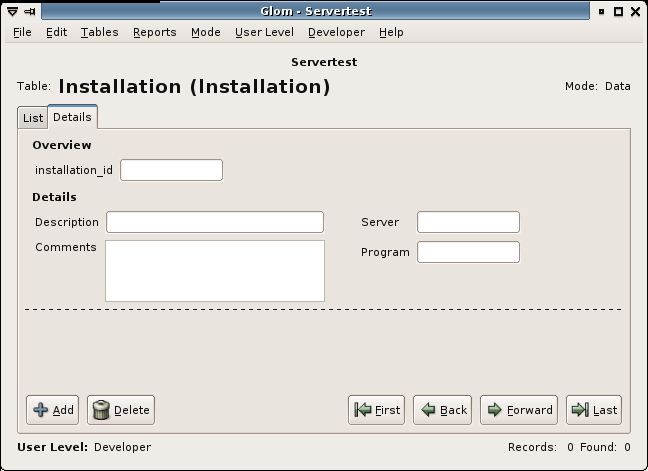
Task: Select the Details tab
Action: point(72,117)
